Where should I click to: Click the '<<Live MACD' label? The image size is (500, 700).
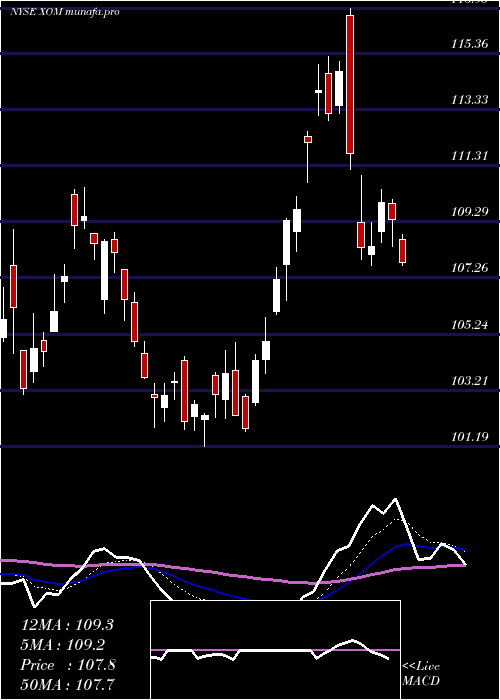pos(421,673)
